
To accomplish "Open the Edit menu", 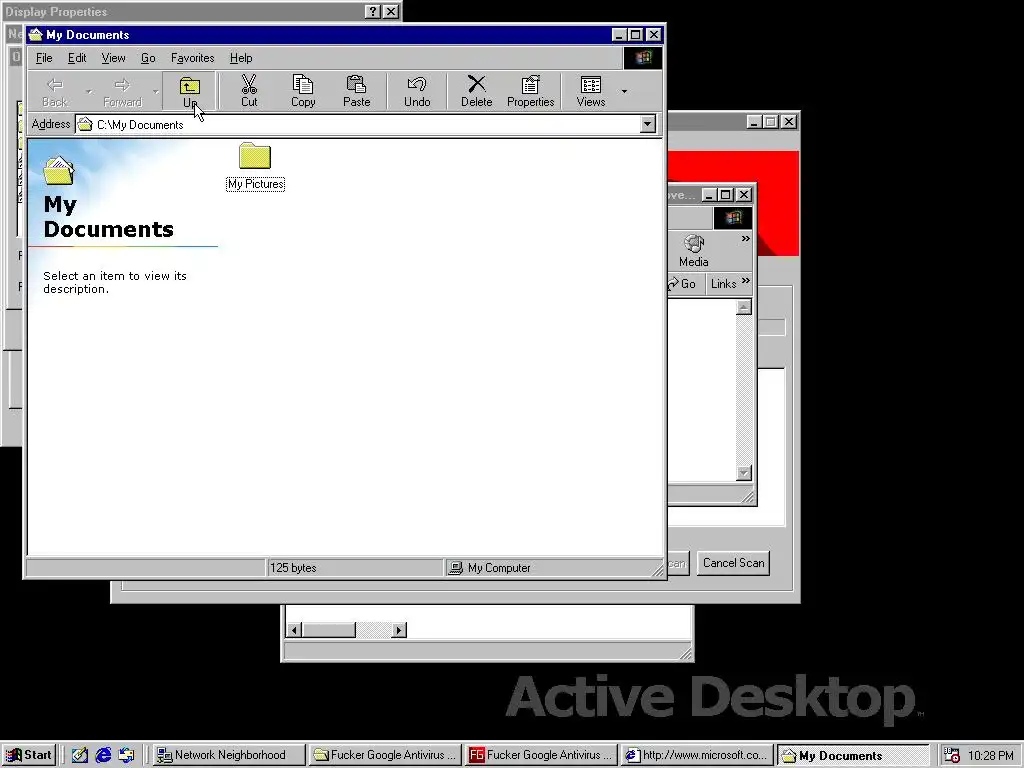I will click(x=77, y=58).
